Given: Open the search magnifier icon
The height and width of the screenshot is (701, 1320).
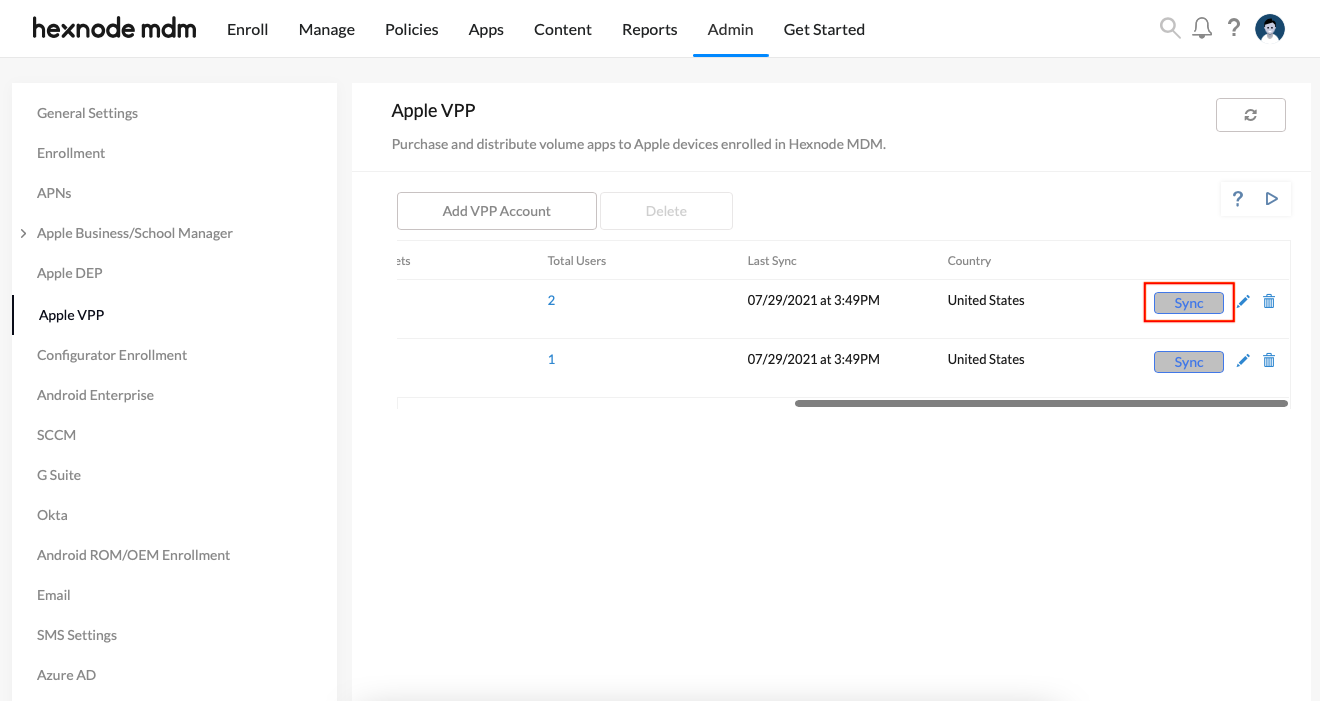Looking at the screenshot, I should (1169, 28).
